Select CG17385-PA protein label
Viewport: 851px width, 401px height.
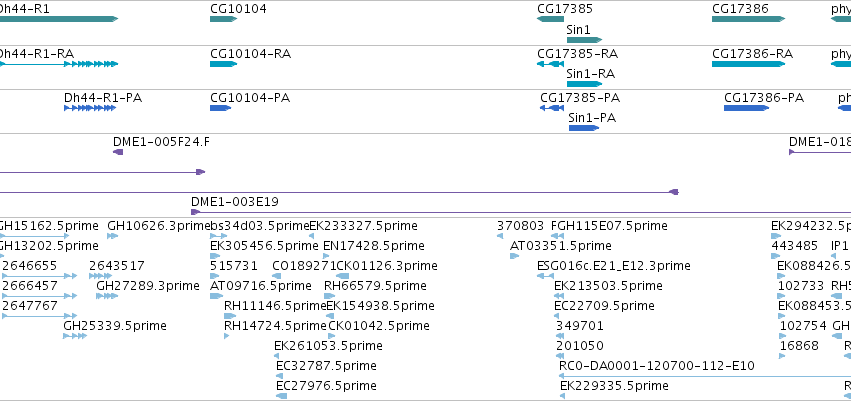coord(580,98)
